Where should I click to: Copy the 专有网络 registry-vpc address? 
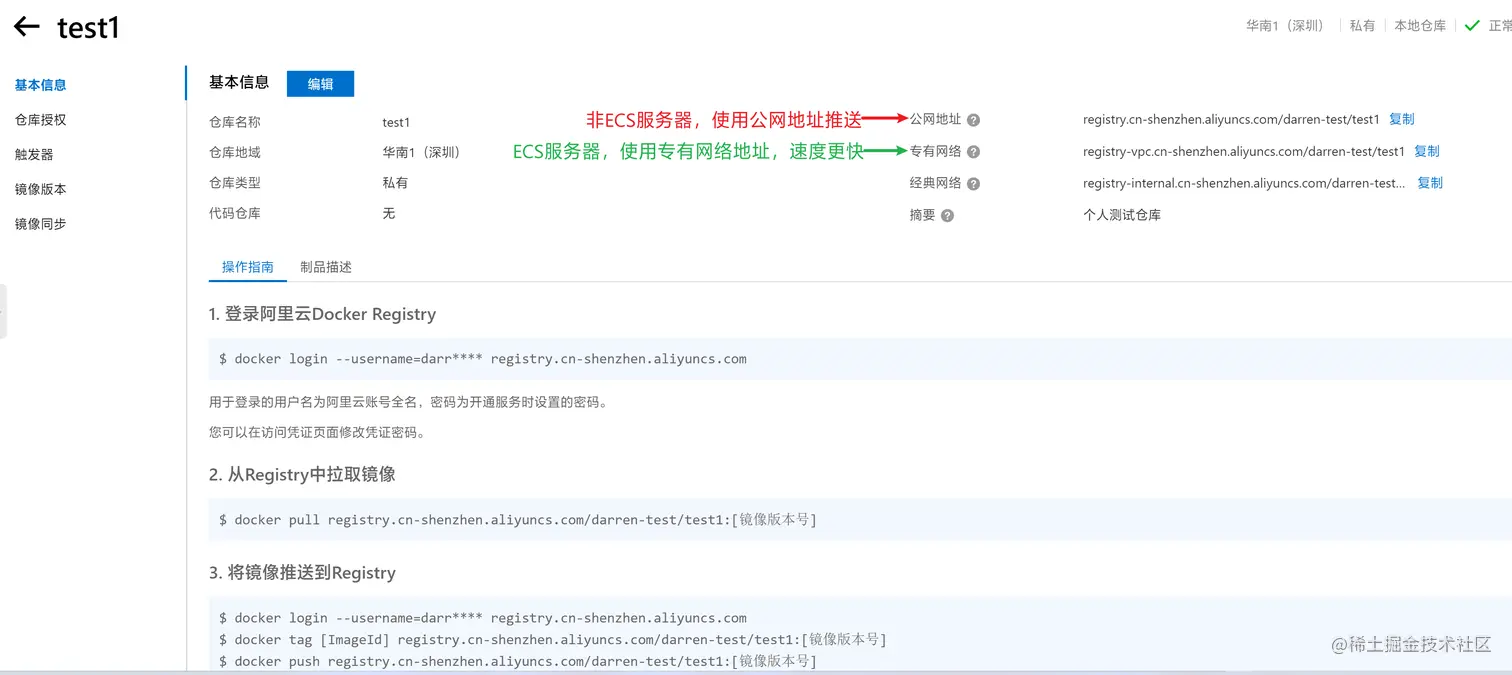1427,151
